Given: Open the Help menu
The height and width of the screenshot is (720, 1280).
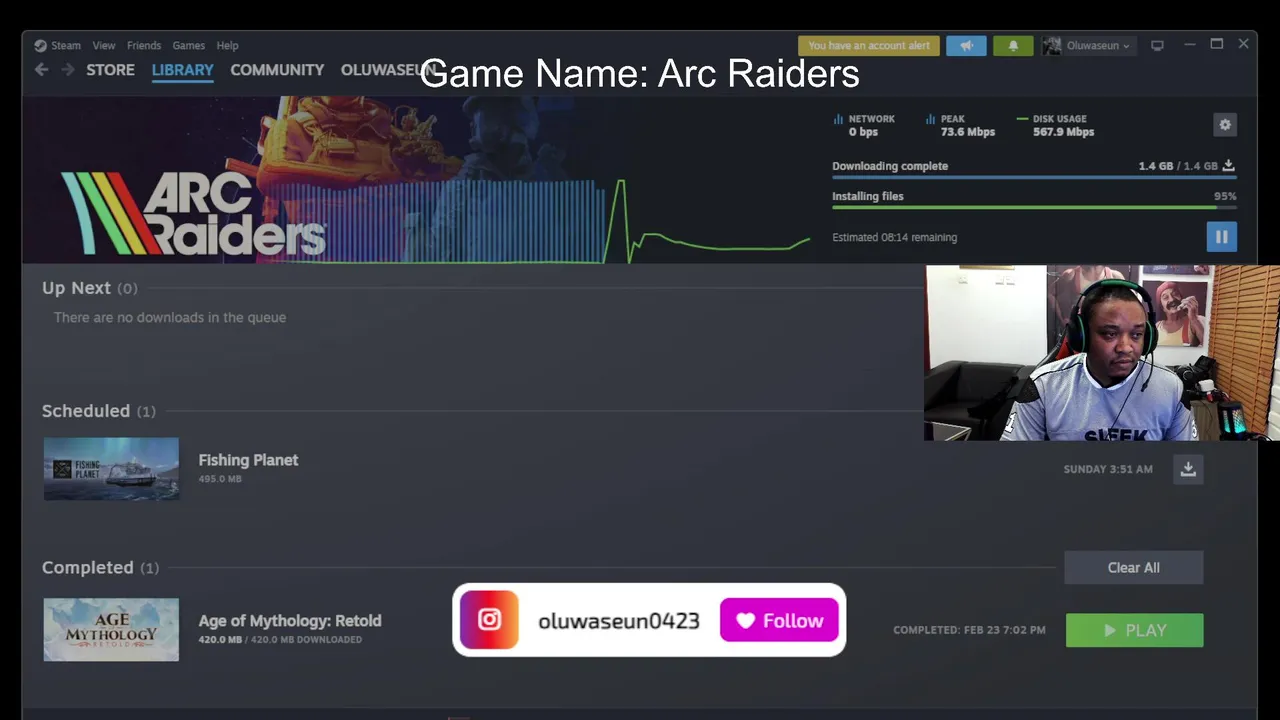Looking at the screenshot, I should (x=228, y=45).
